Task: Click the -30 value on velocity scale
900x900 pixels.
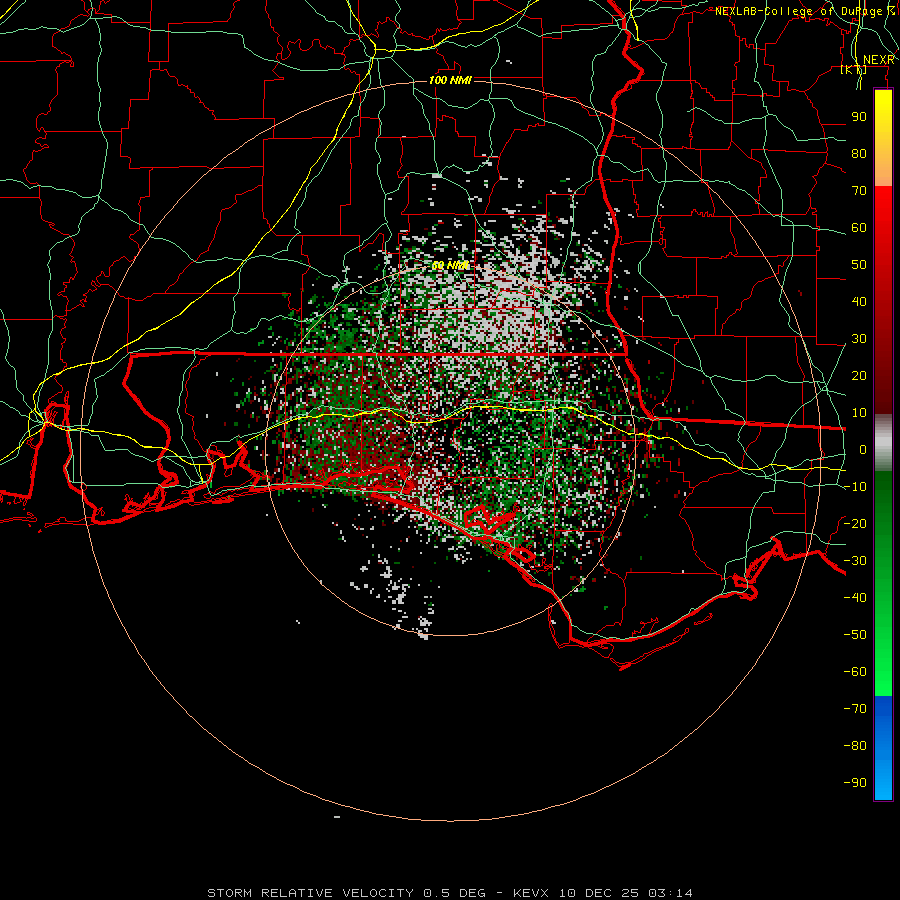Action: coord(855,561)
